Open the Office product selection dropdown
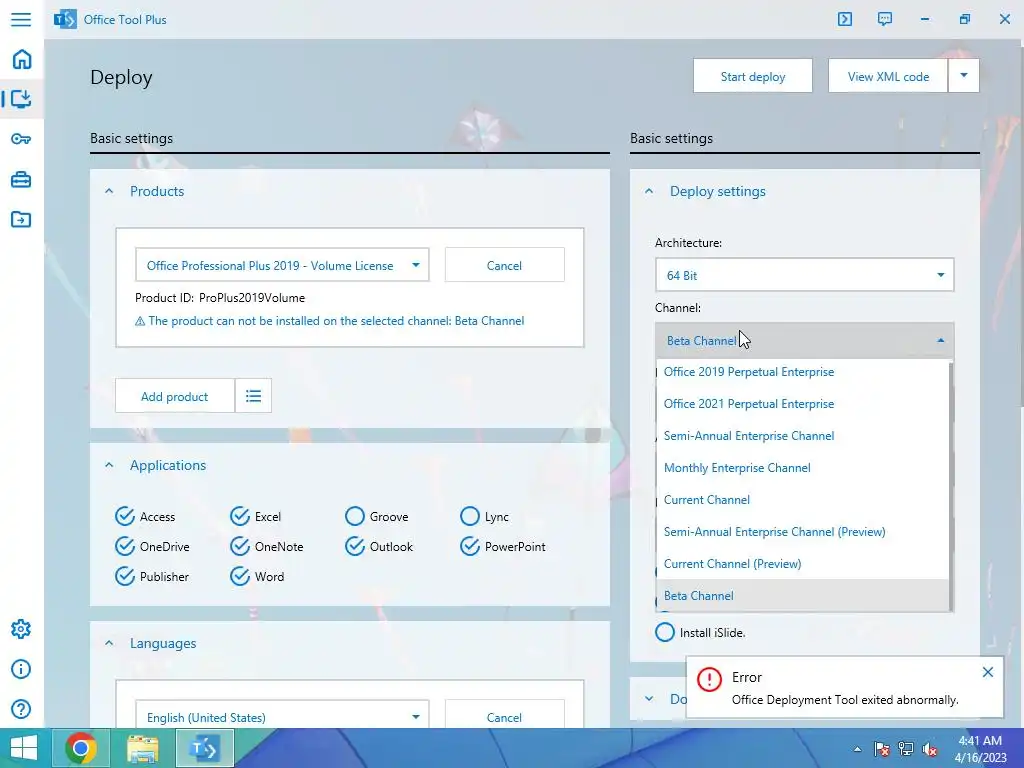Screen dimensions: 1024x768 pyautogui.click(x=282, y=265)
